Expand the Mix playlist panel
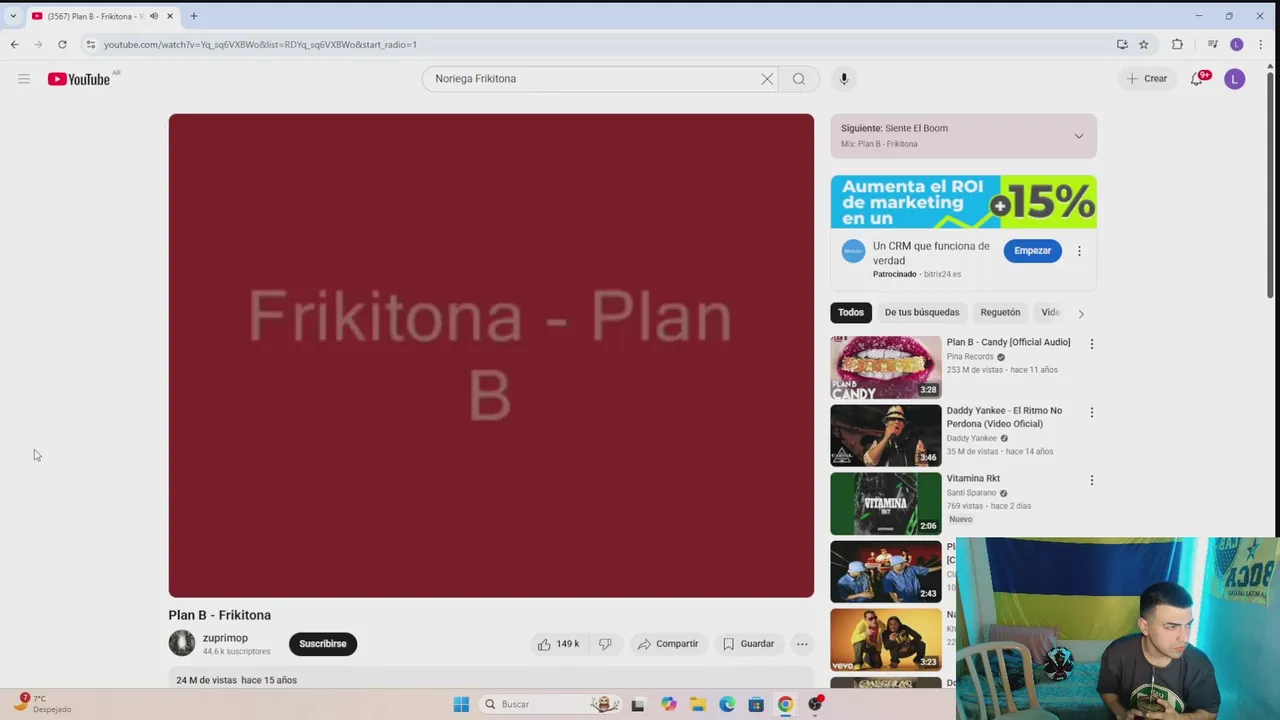This screenshot has width=1280, height=720. 1078,136
